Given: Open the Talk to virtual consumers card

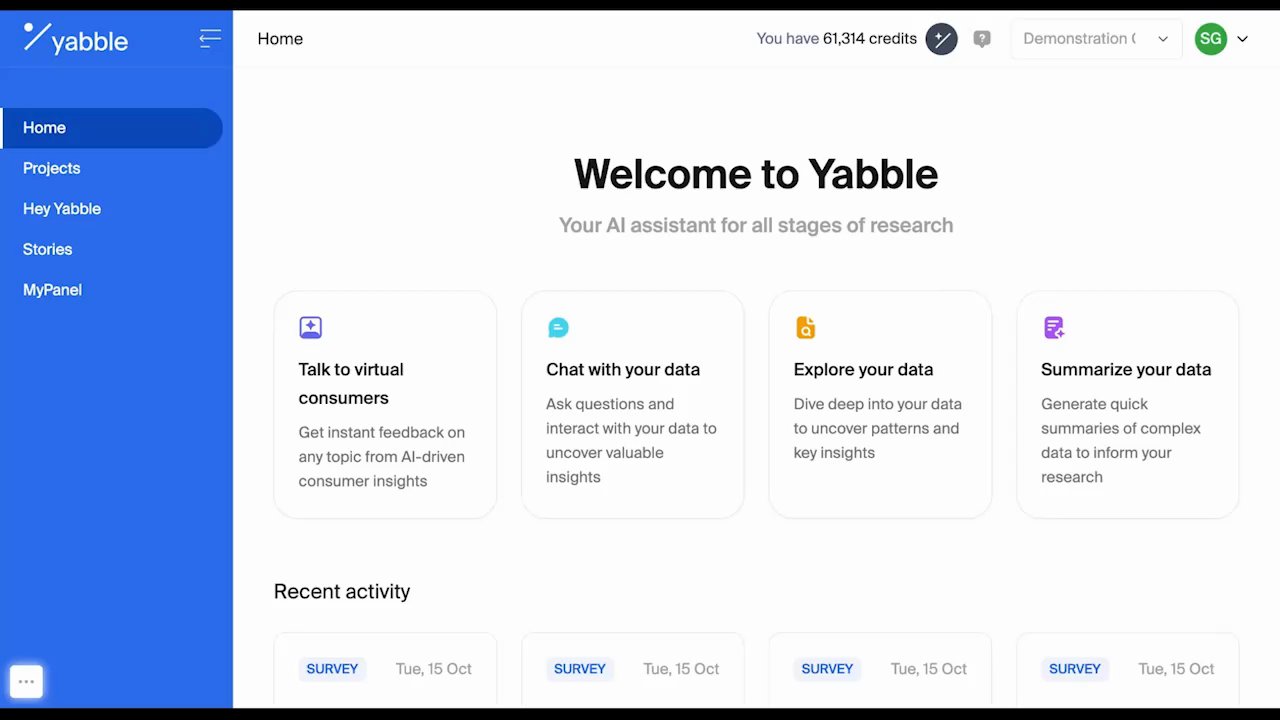Looking at the screenshot, I should pos(385,405).
